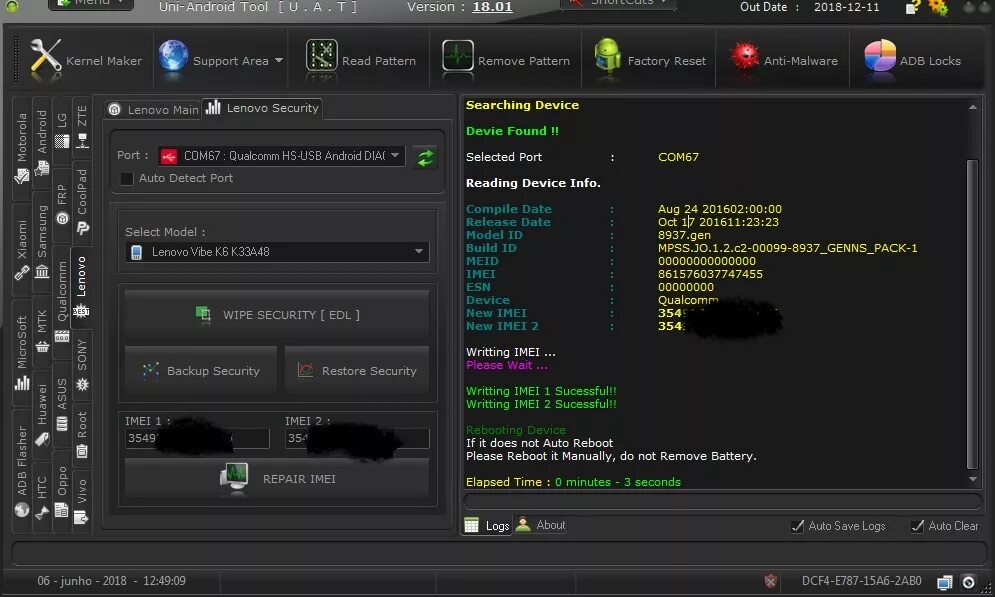Switch to the Logs tab
This screenshot has height=597, width=995.
[487, 525]
